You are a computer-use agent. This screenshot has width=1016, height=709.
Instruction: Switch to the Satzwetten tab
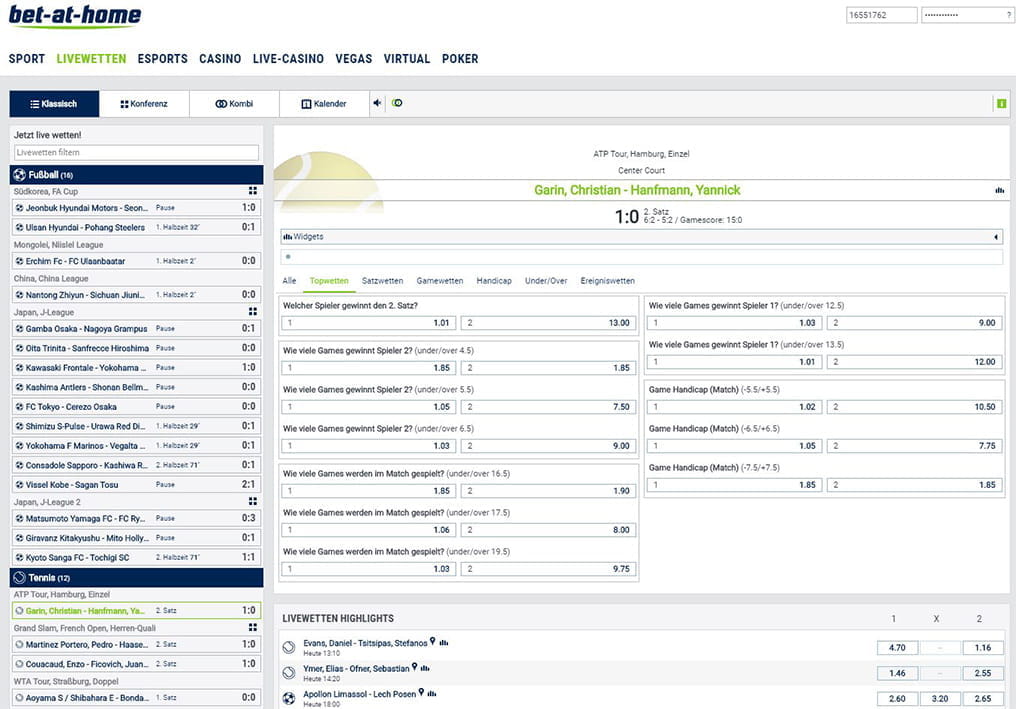click(x=382, y=281)
